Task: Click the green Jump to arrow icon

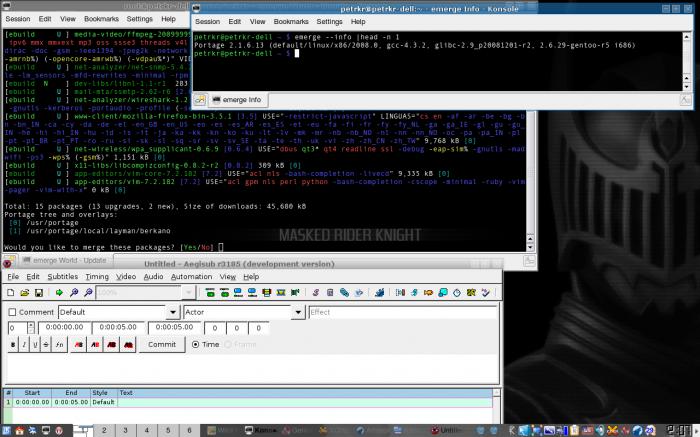Action: (59, 292)
